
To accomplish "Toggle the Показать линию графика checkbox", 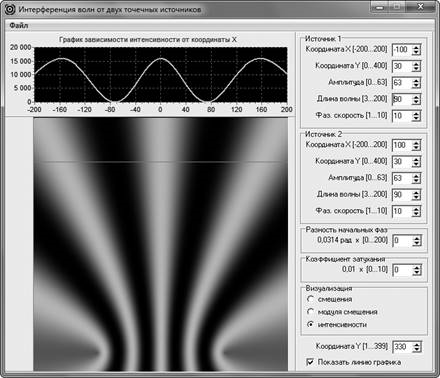I will point(310,362).
